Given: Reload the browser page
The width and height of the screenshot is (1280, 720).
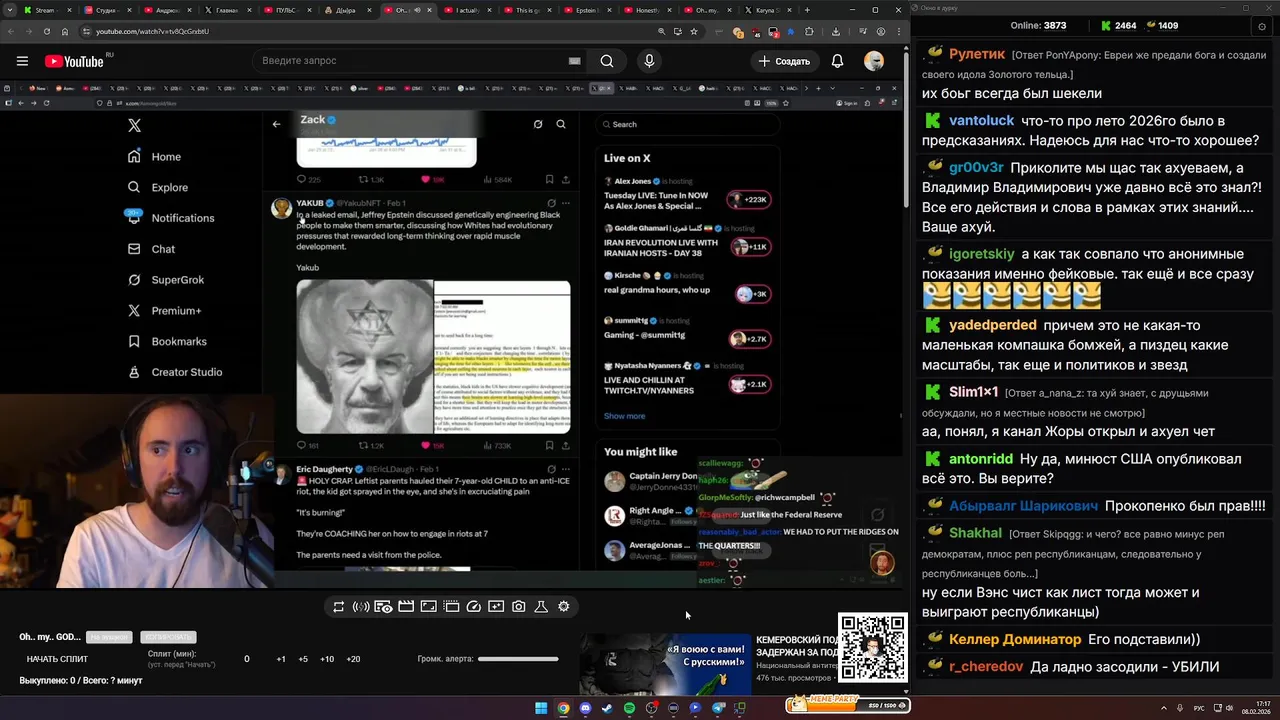Looking at the screenshot, I should [x=47, y=32].
